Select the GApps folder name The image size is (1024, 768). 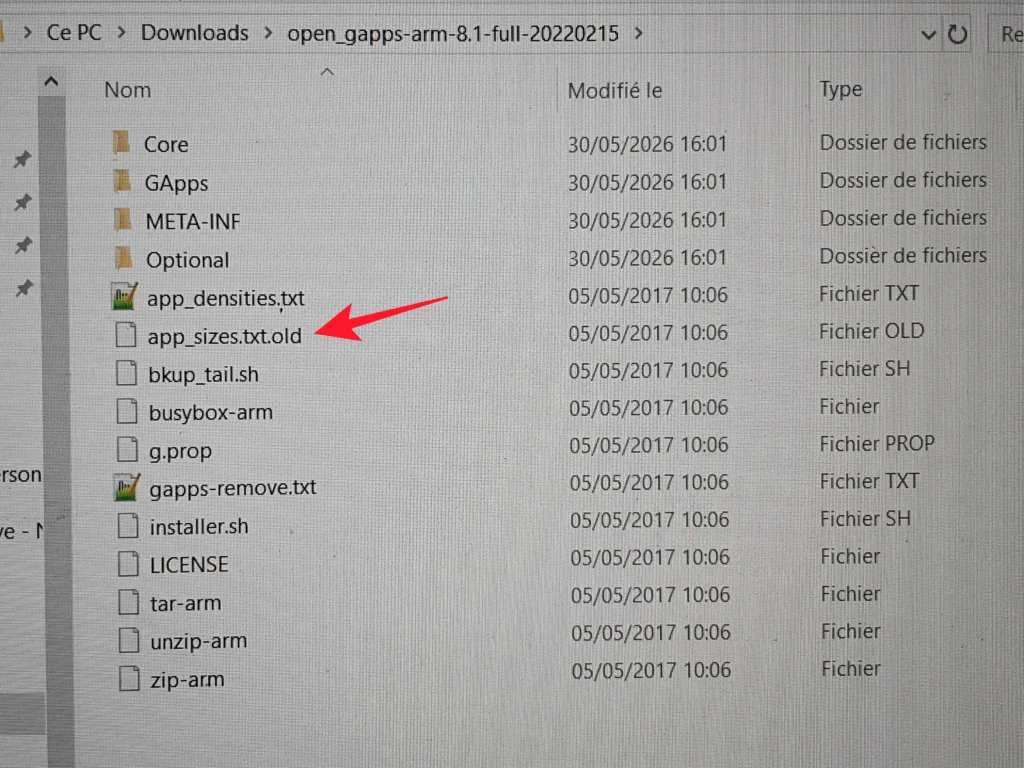click(176, 184)
